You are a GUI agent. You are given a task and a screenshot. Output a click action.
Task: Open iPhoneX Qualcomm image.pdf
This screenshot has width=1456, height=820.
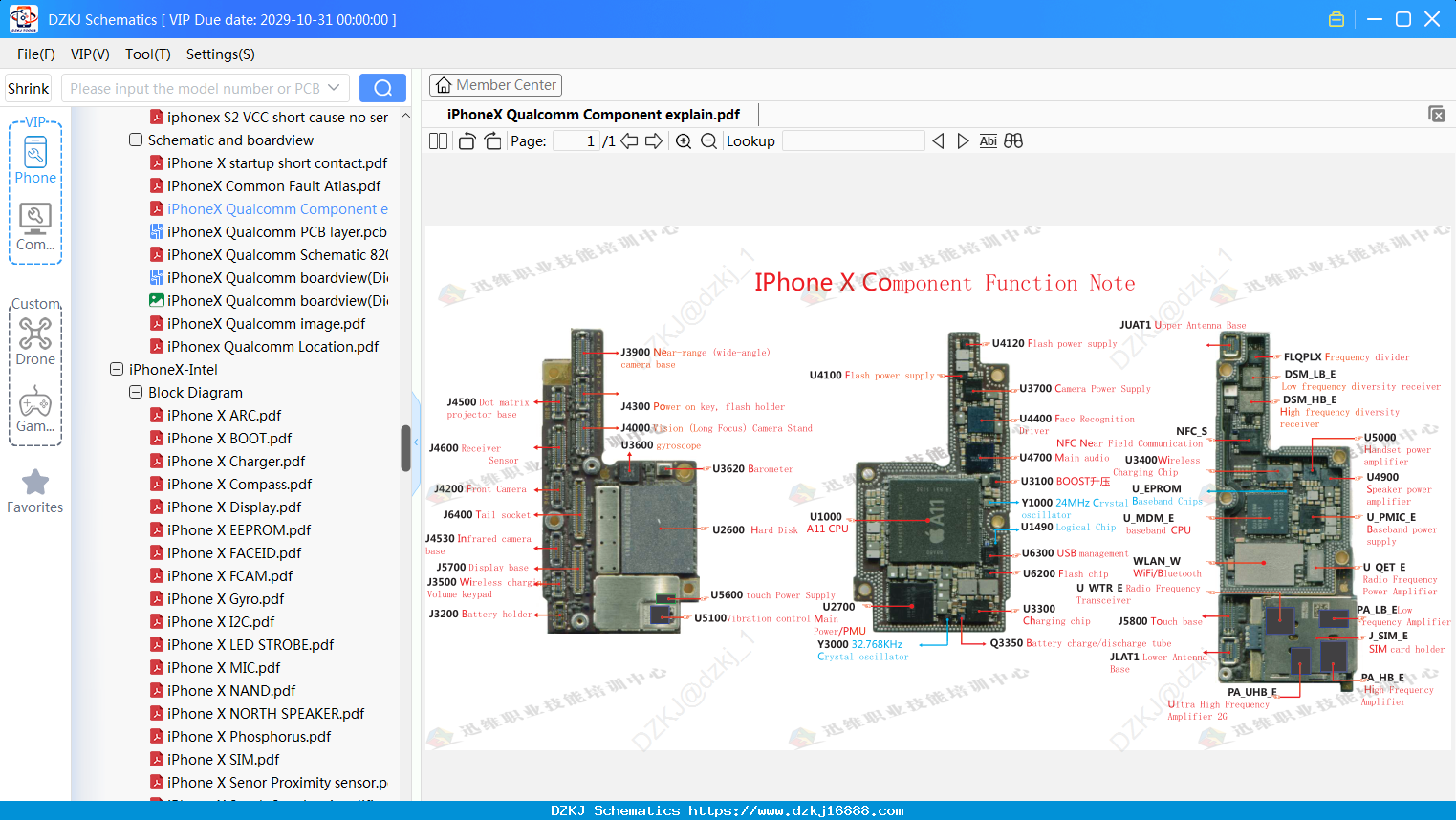pyautogui.click(x=266, y=324)
